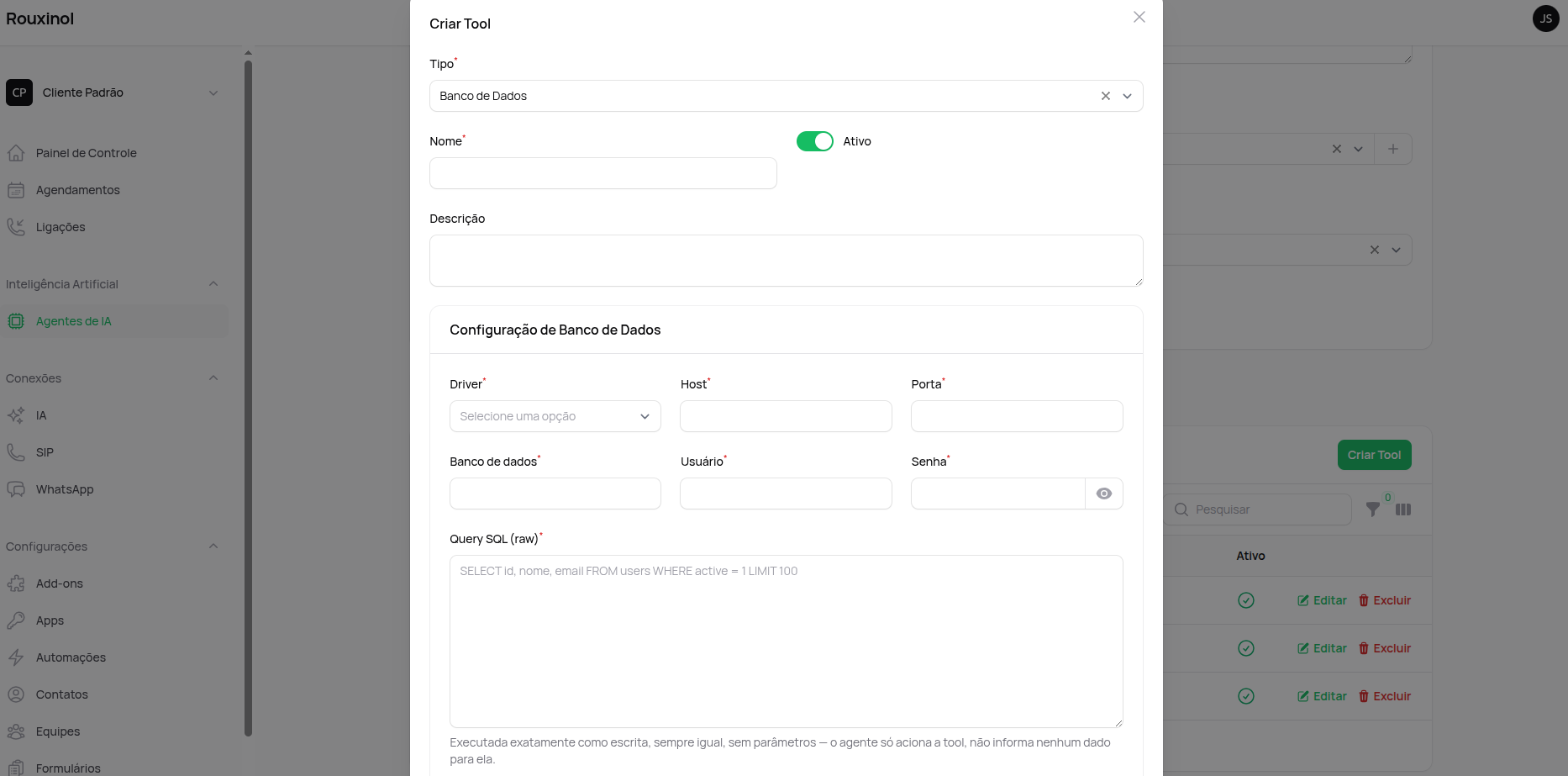Click Editar in the third table row
Screen dimensions: 1568x776
(x=1323, y=696)
